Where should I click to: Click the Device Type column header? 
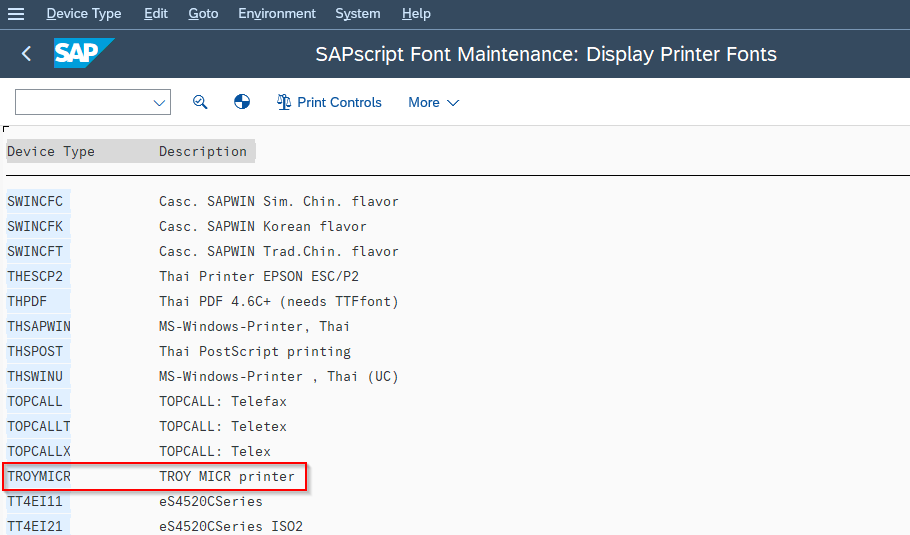pyautogui.click(x=51, y=151)
